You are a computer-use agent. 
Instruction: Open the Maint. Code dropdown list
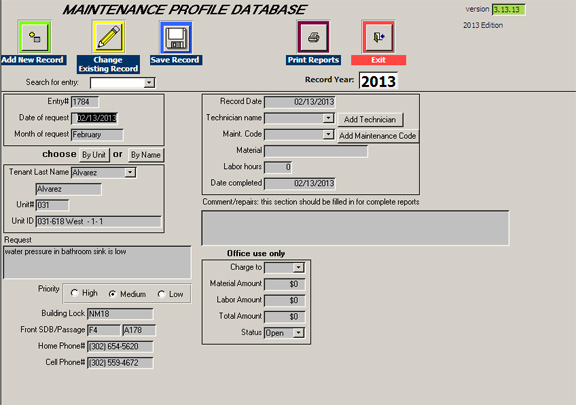pyautogui.click(x=328, y=135)
